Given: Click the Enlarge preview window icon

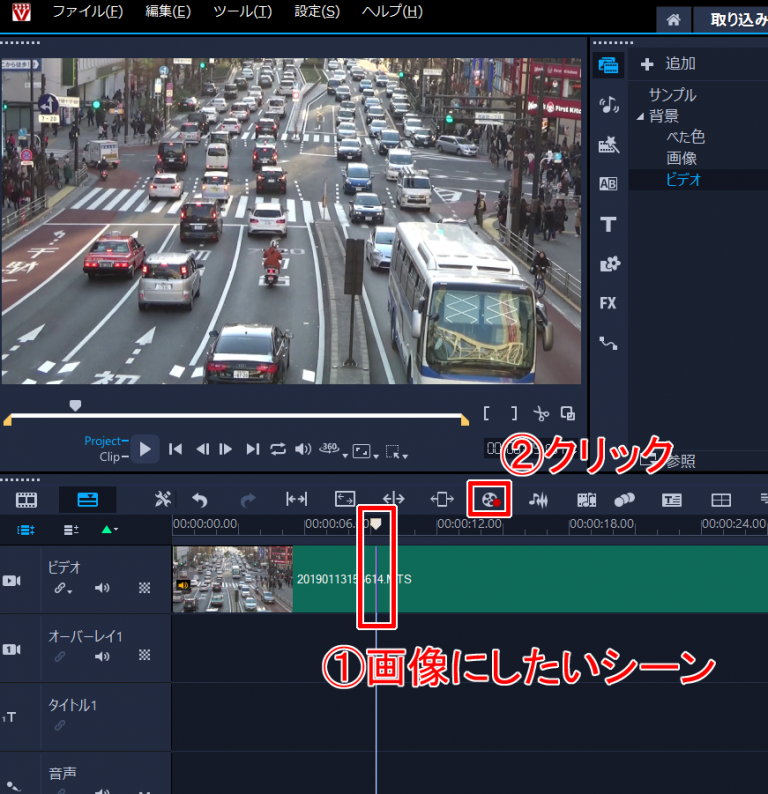Looking at the screenshot, I should coord(568,414).
